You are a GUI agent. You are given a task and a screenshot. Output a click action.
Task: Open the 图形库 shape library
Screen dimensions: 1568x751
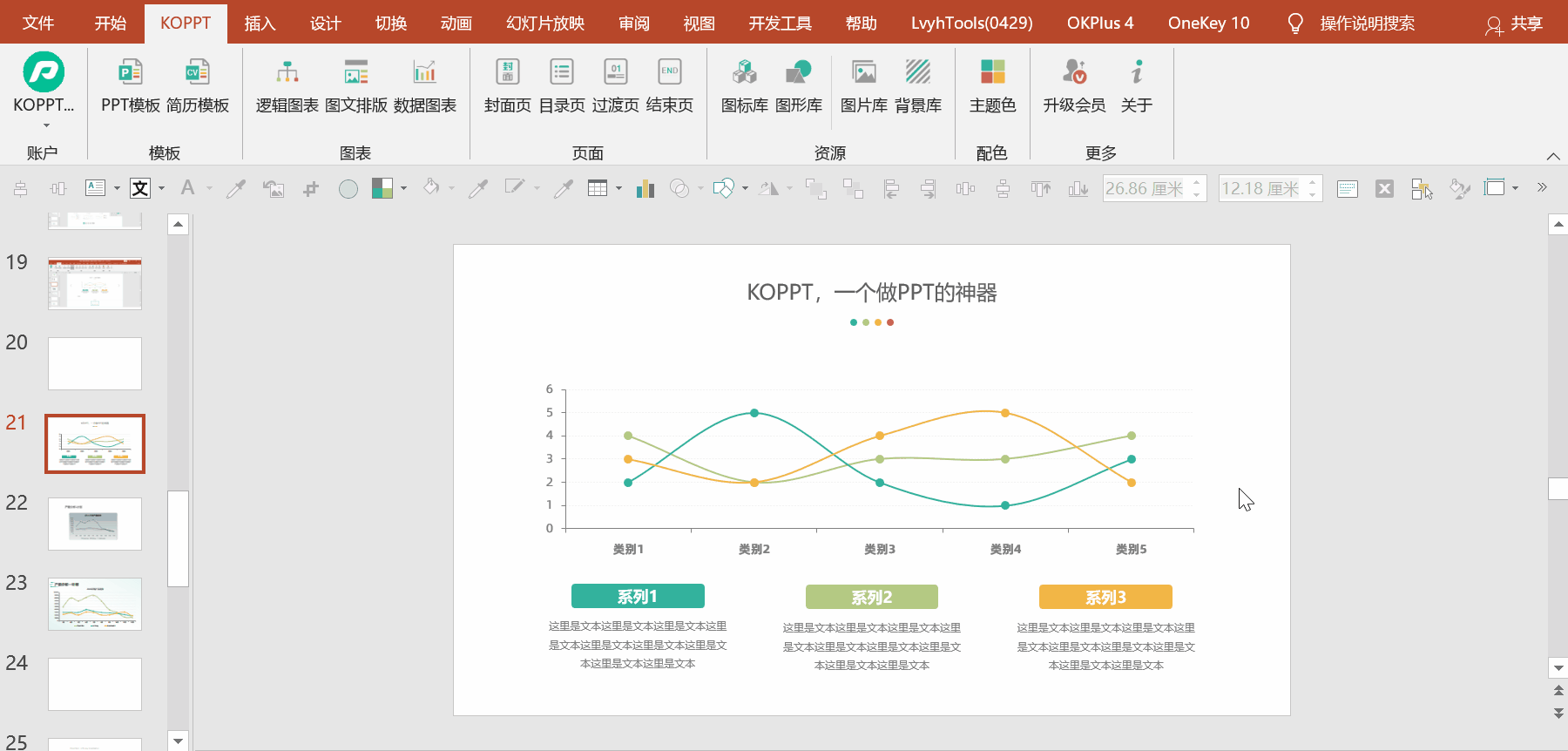pos(799,86)
